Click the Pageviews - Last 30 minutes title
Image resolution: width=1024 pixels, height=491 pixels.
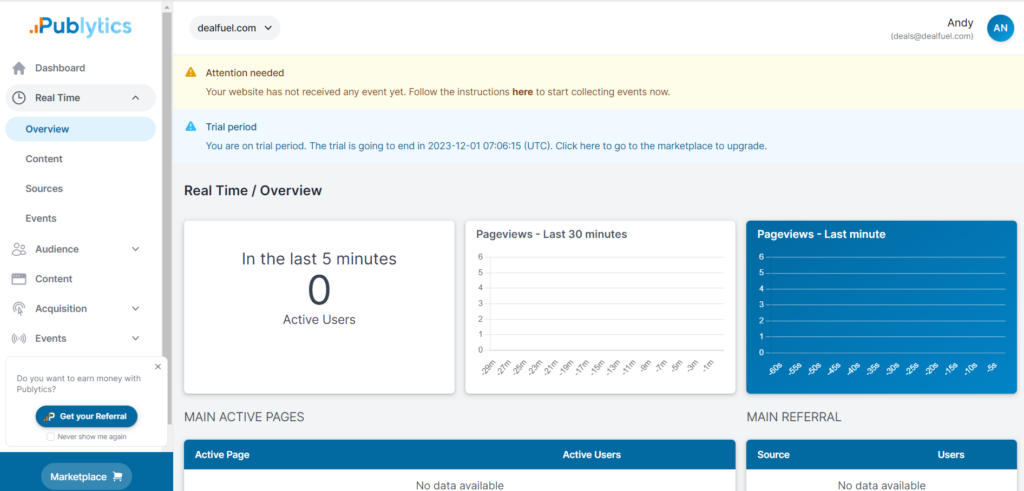pyautogui.click(x=552, y=234)
